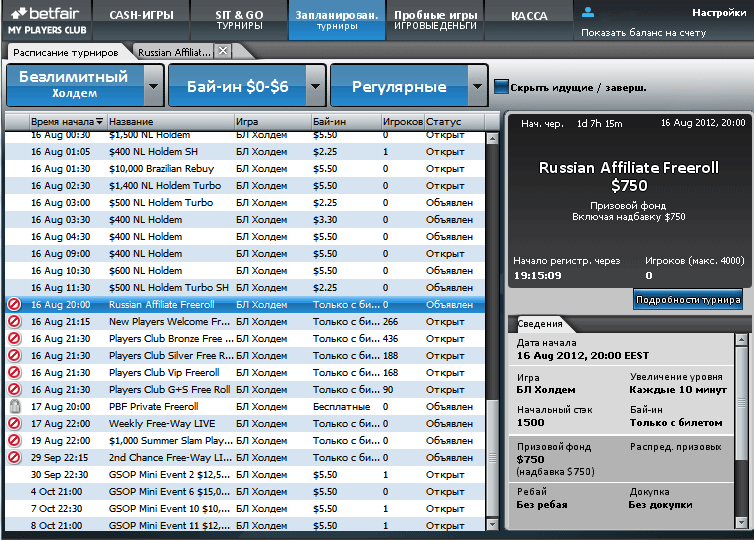Click the restricted icon for Players Club Vip Freeroll
Image resolution: width=754 pixels, height=540 pixels.
point(14,372)
